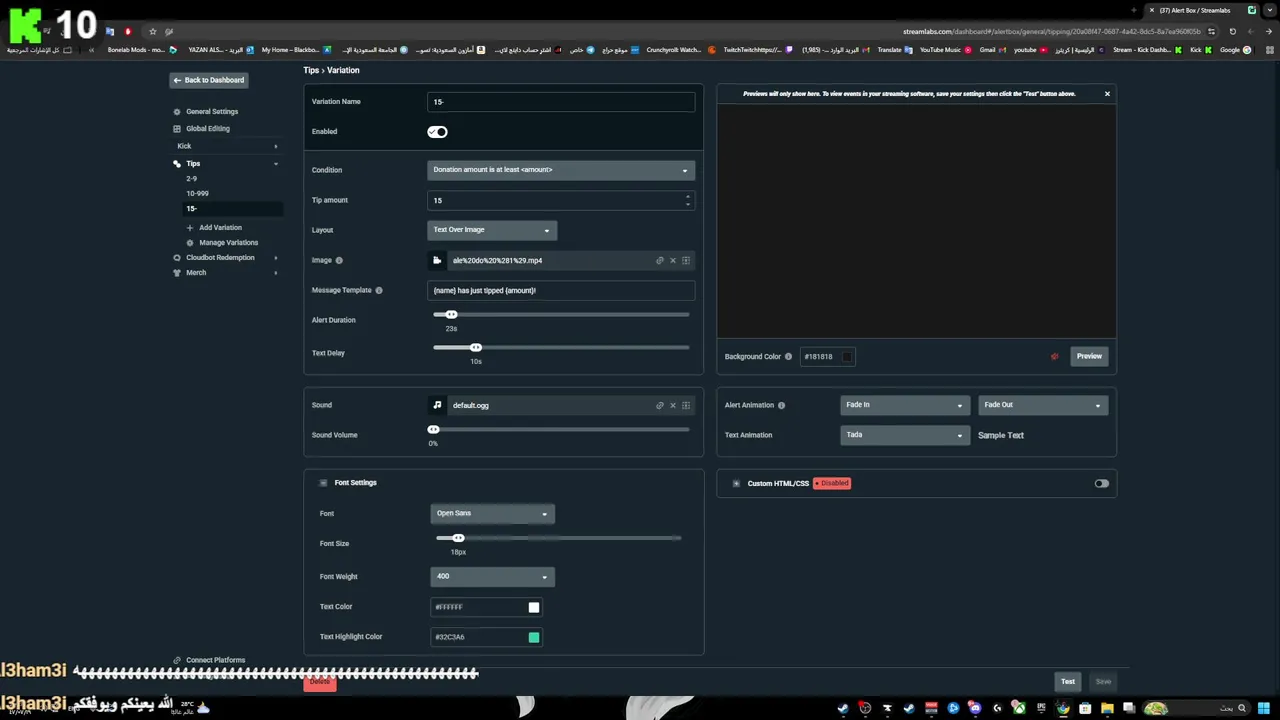1280x720 pixels.
Task: Expand the Cloudbot Redemption section
Action: point(276,258)
